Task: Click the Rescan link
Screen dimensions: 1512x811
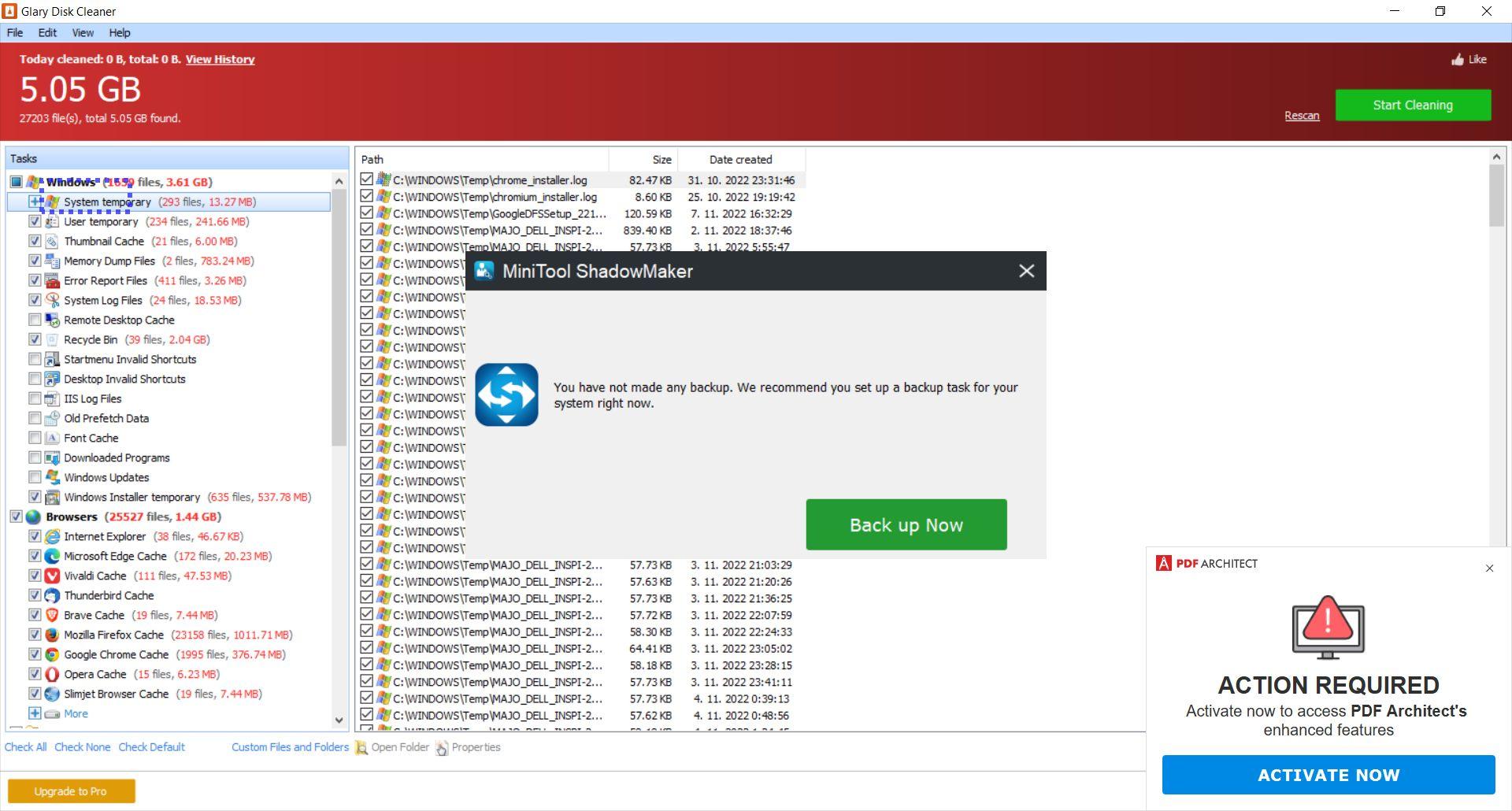Action: pyautogui.click(x=1302, y=116)
